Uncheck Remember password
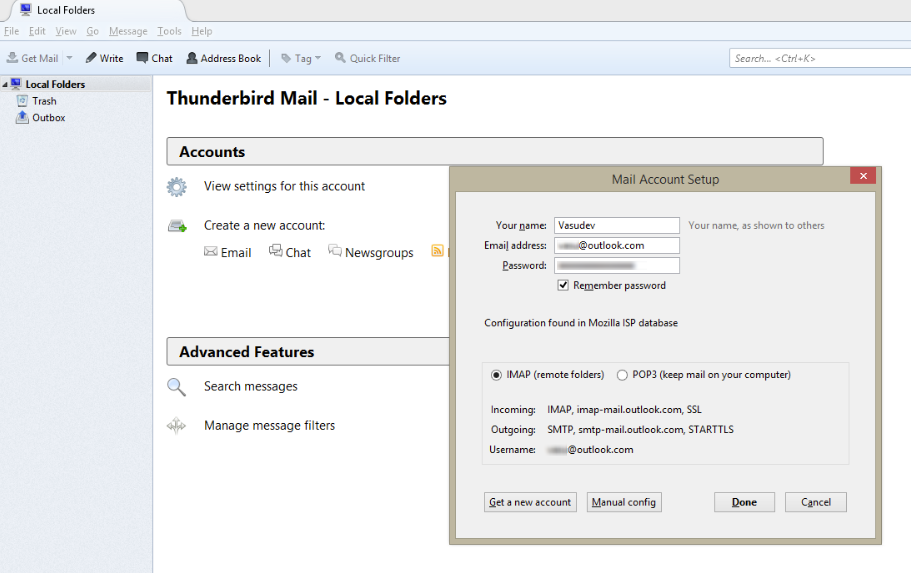The image size is (911, 573). (x=562, y=285)
